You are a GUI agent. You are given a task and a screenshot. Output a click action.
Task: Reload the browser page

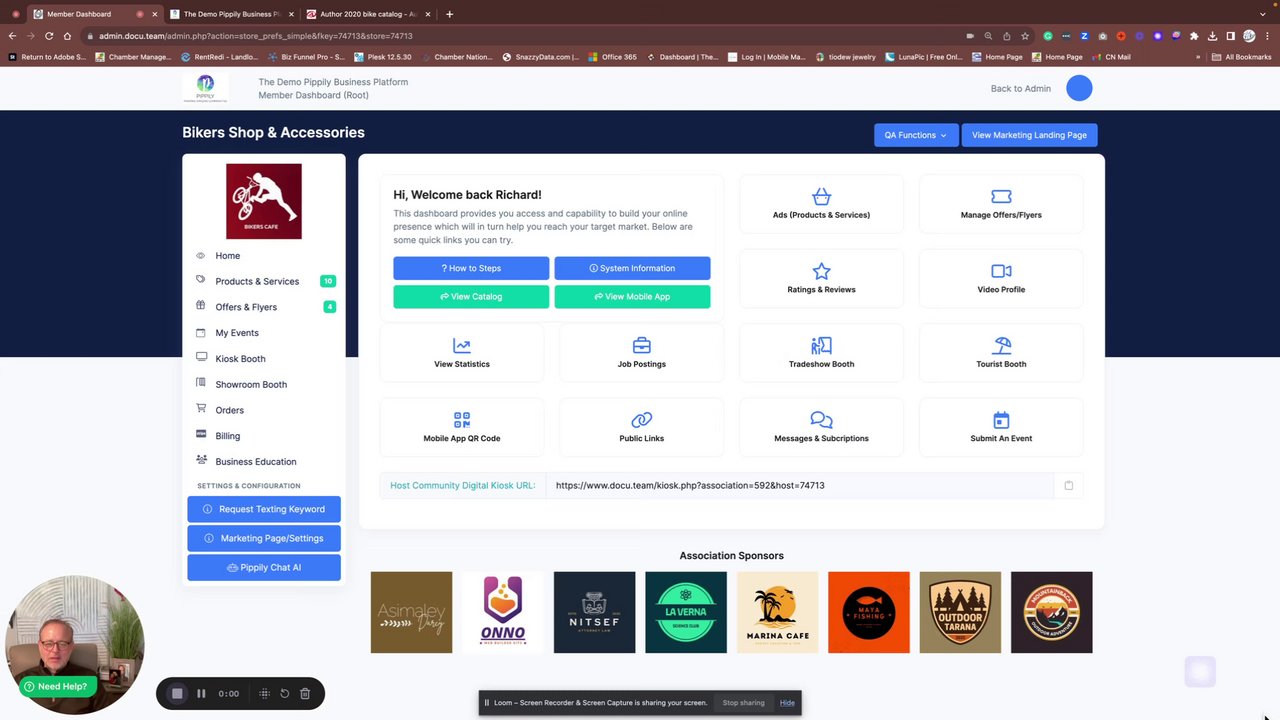click(49, 36)
